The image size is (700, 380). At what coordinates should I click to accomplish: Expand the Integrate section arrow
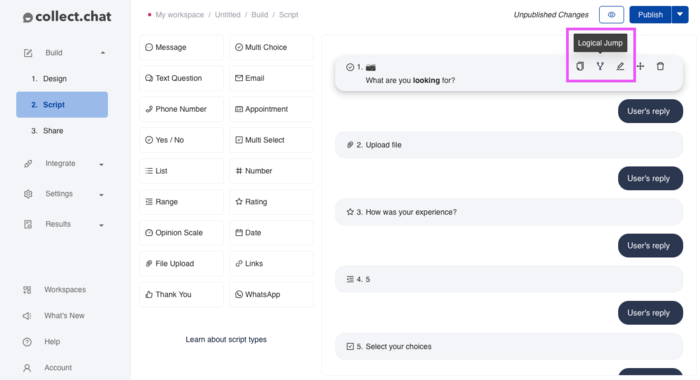tap(101, 164)
